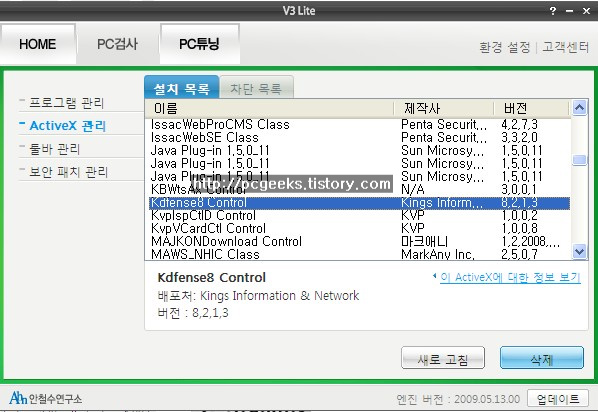This screenshot has height=412, width=598.
Task: Click version cell 4,2,7,3
Action: coord(519,124)
